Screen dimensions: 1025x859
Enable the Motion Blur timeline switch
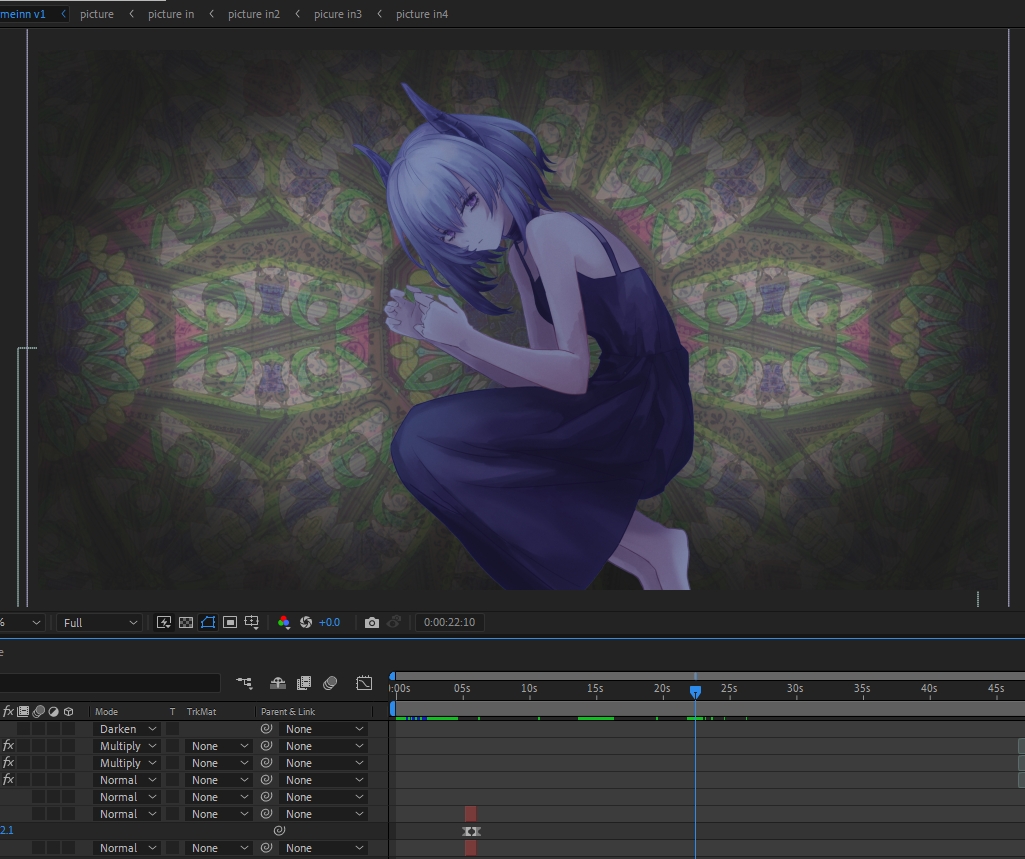(x=330, y=683)
